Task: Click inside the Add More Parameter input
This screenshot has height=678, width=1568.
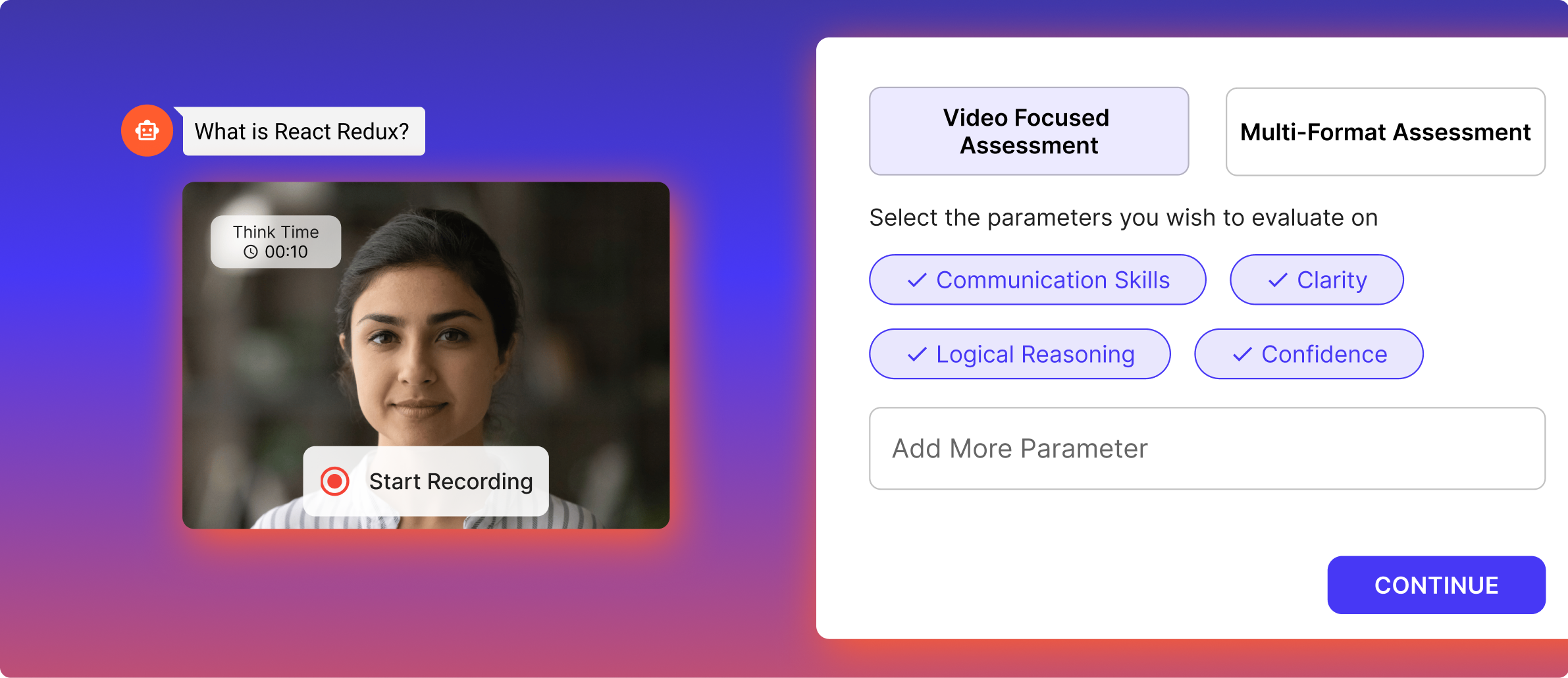Action: 1207,448
